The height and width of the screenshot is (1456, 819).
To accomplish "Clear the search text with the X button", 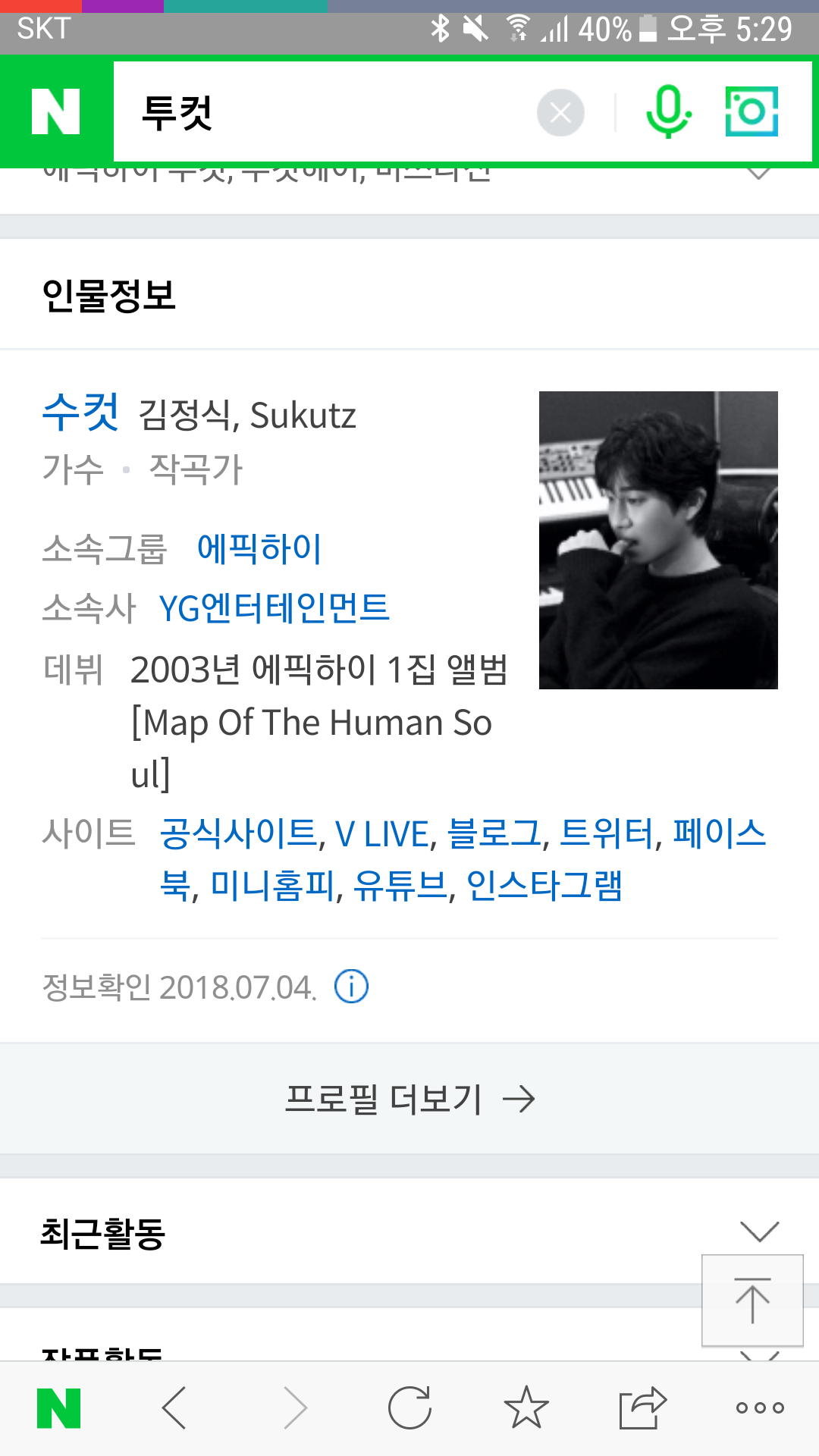I will [560, 113].
